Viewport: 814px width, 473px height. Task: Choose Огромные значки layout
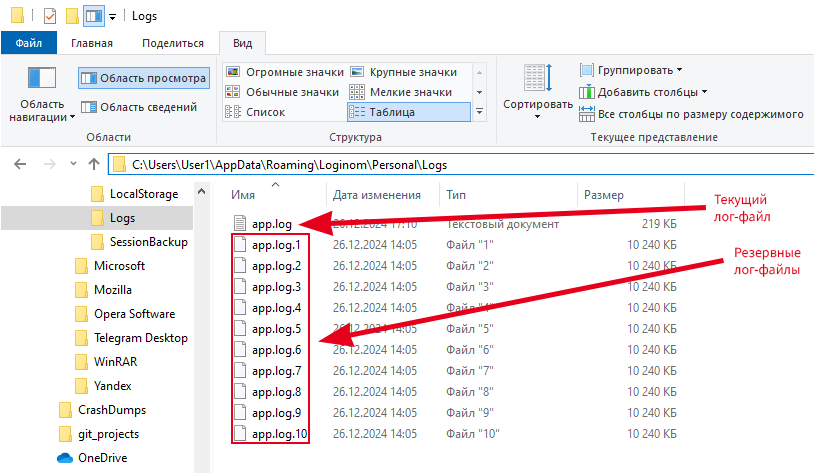[x=285, y=72]
